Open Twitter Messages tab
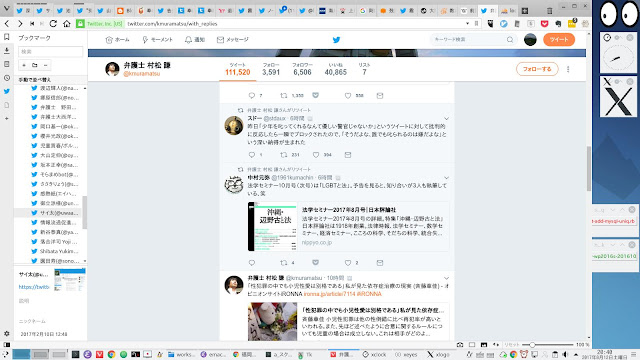This screenshot has width=640, height=360. coord(232,40)
